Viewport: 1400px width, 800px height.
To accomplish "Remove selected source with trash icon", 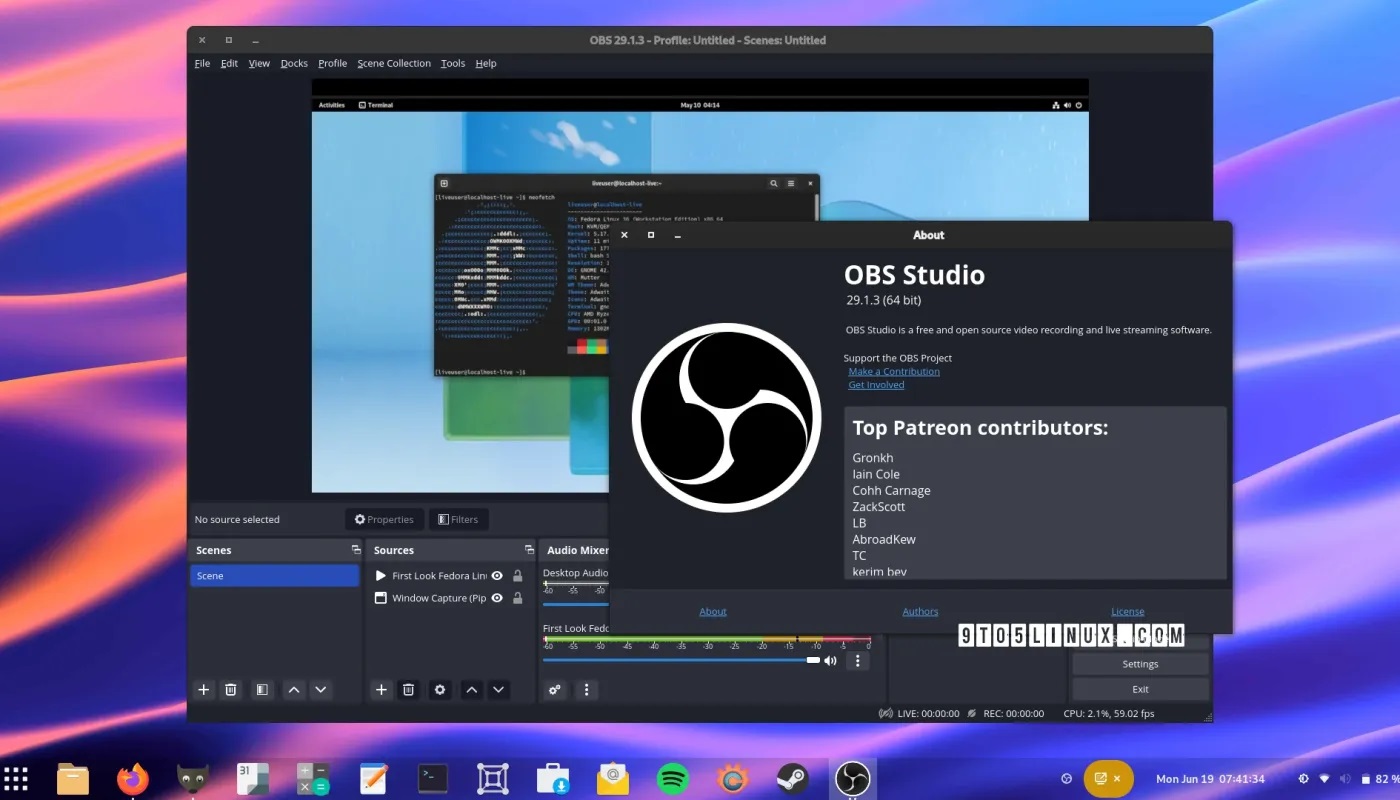I will coord(408,690).
